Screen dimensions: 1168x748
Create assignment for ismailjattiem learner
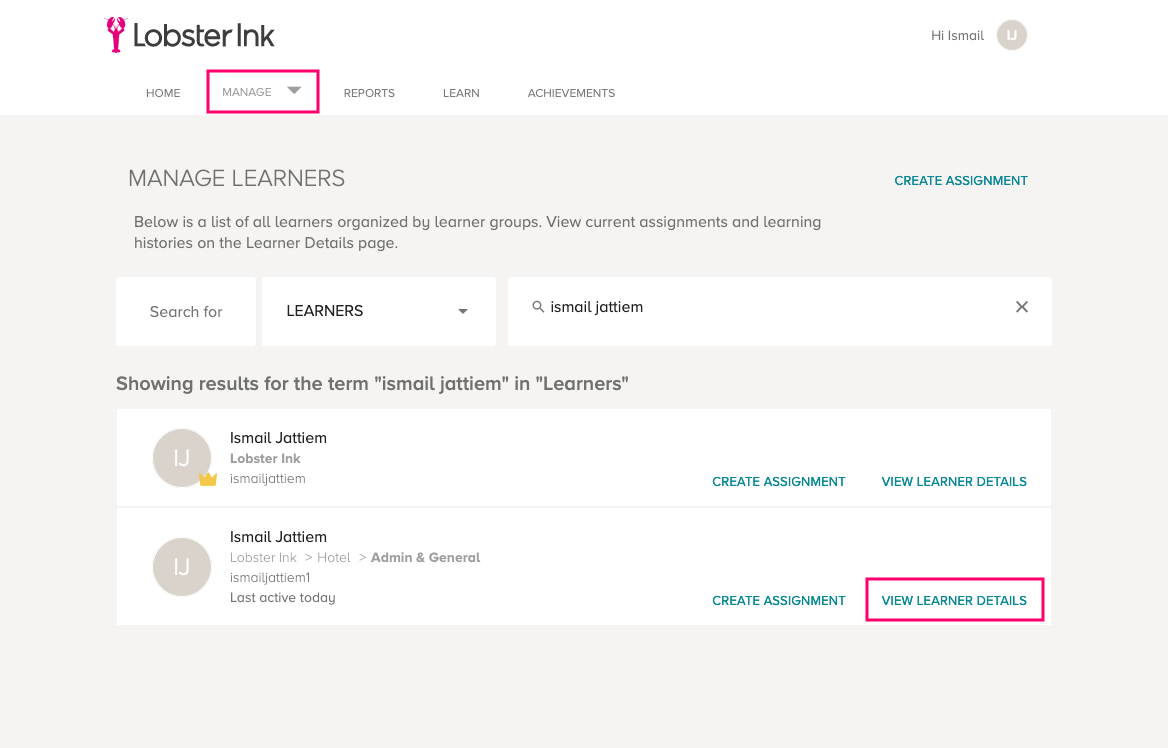tap(778, 481)
